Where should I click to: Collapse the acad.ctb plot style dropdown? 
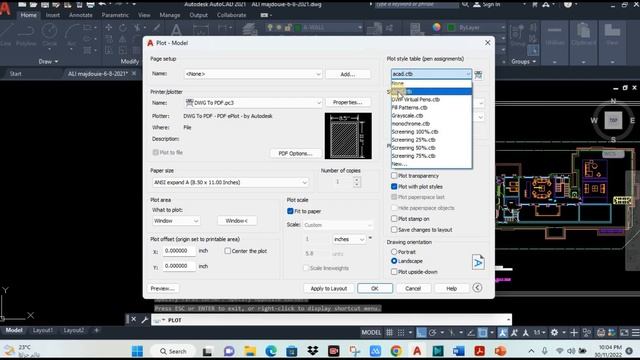point(468,74)
